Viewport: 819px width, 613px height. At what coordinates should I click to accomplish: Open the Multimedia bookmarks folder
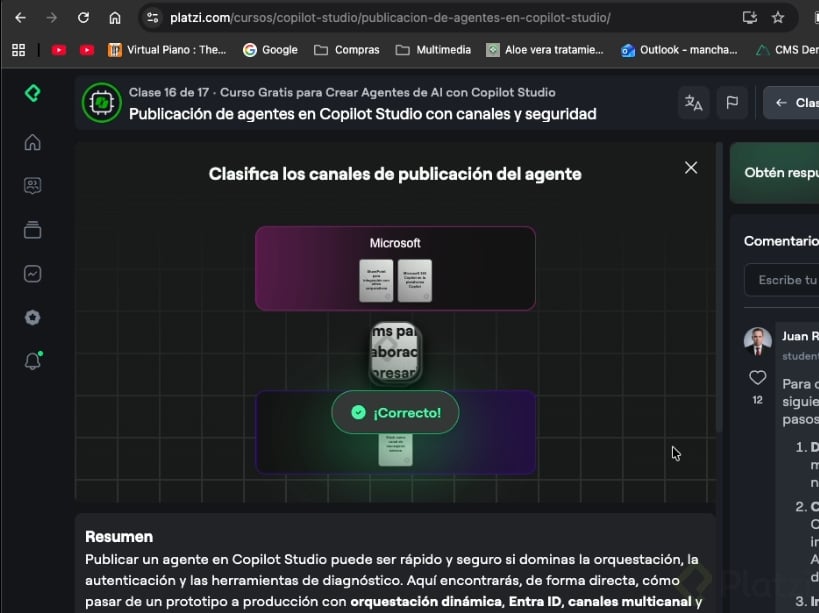click(x=434, y=50)
